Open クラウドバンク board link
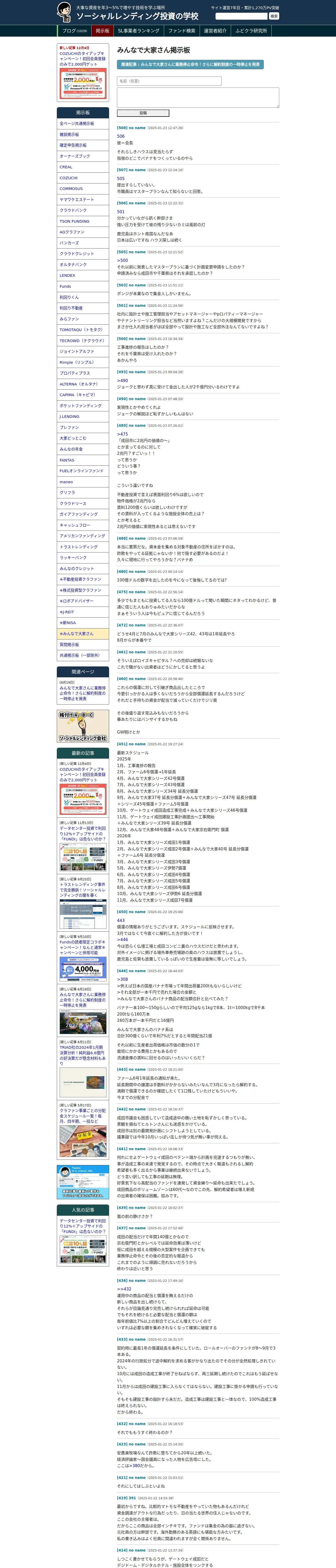 (83, 211)
